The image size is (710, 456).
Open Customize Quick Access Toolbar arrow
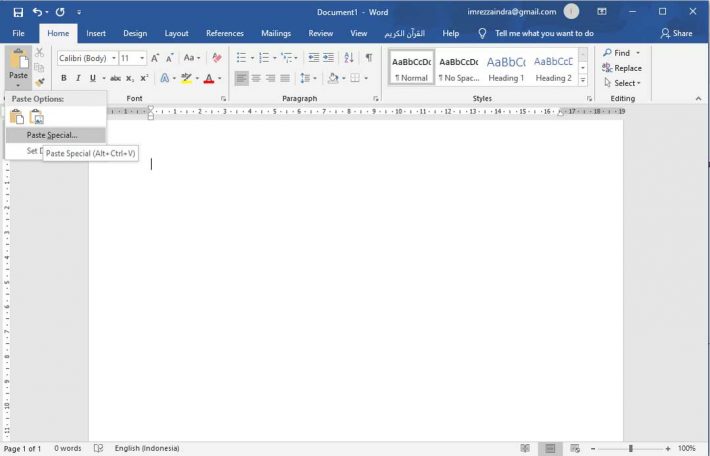pyautogui.click(x=79, y=13)
